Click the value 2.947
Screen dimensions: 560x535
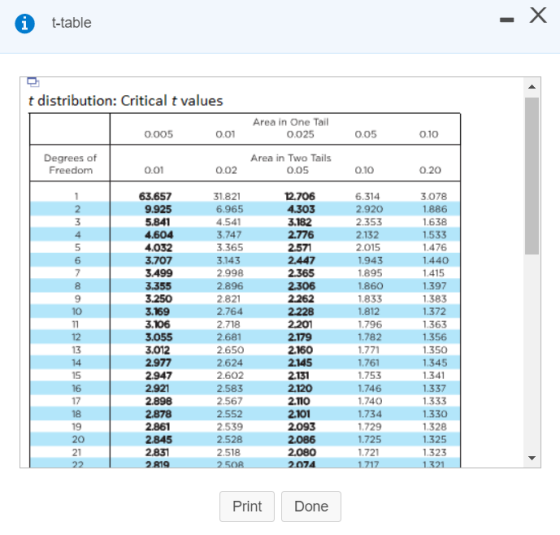coord(159,376)
